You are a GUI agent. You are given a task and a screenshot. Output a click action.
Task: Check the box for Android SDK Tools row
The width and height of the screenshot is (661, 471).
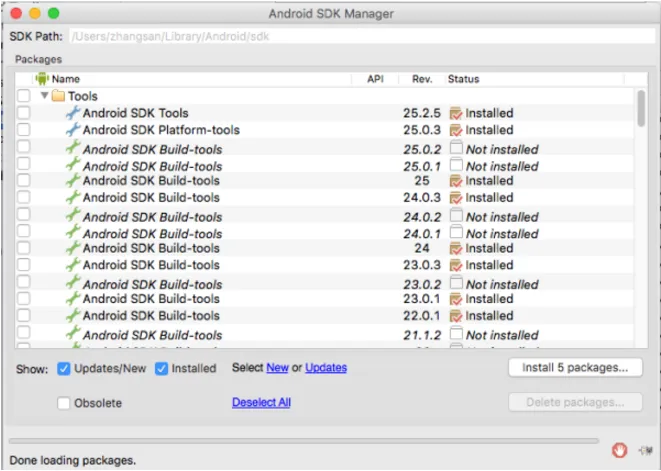(24, 113)
